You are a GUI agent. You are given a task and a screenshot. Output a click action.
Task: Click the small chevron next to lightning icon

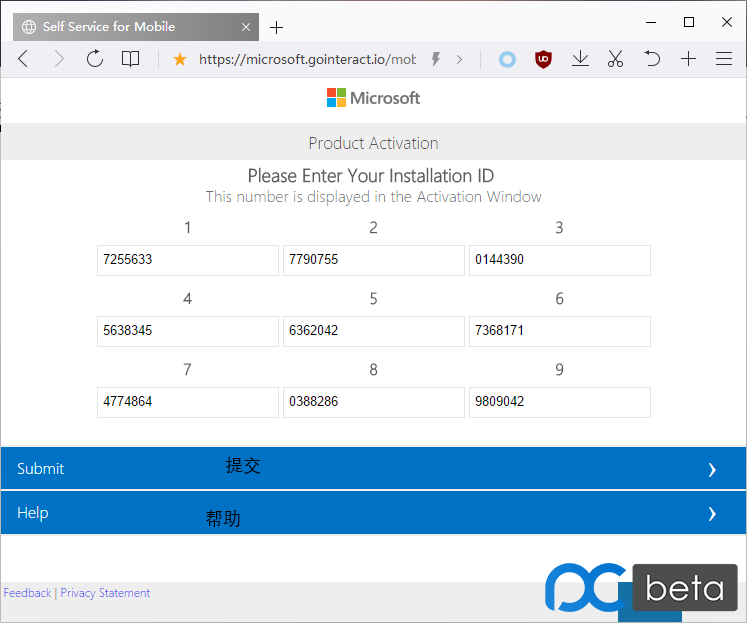(459, 60)
